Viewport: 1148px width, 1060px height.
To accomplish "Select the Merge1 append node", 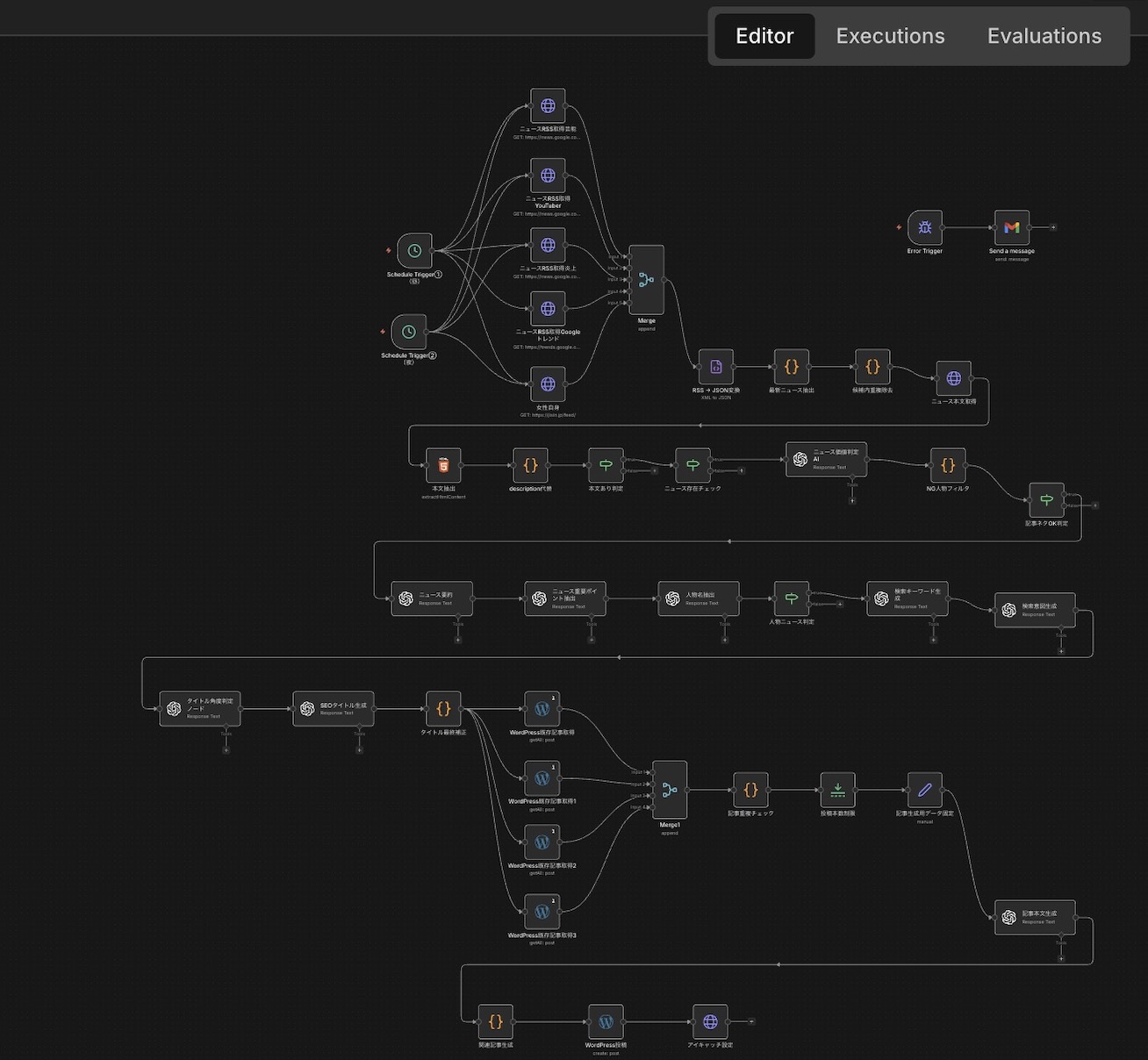I will 670,790.
